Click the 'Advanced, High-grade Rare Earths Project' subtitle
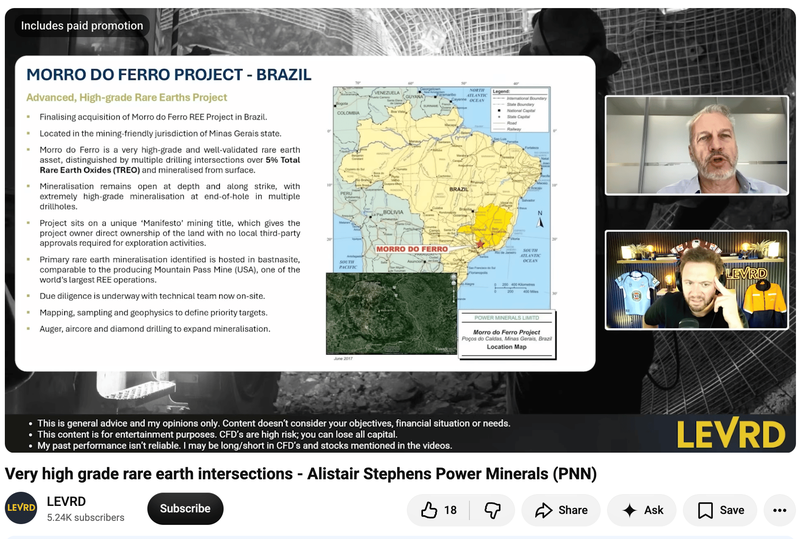 [127, 97]
